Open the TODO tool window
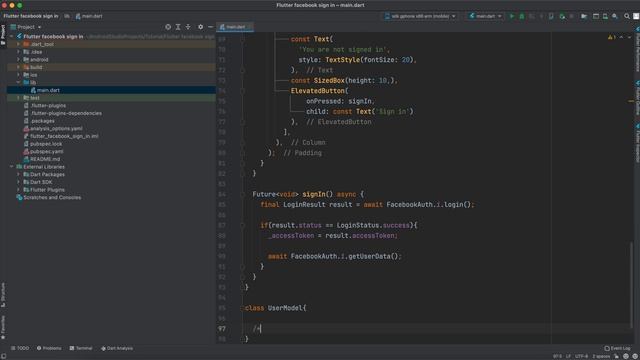Viewport: 640px width, 360px height. tap(20, 349)
